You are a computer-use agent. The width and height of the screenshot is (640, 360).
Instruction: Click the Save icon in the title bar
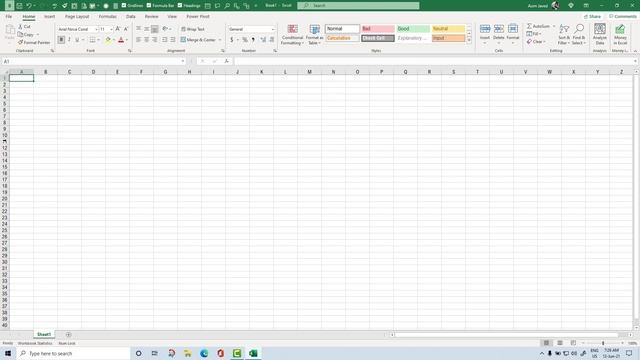coord(19,6)
